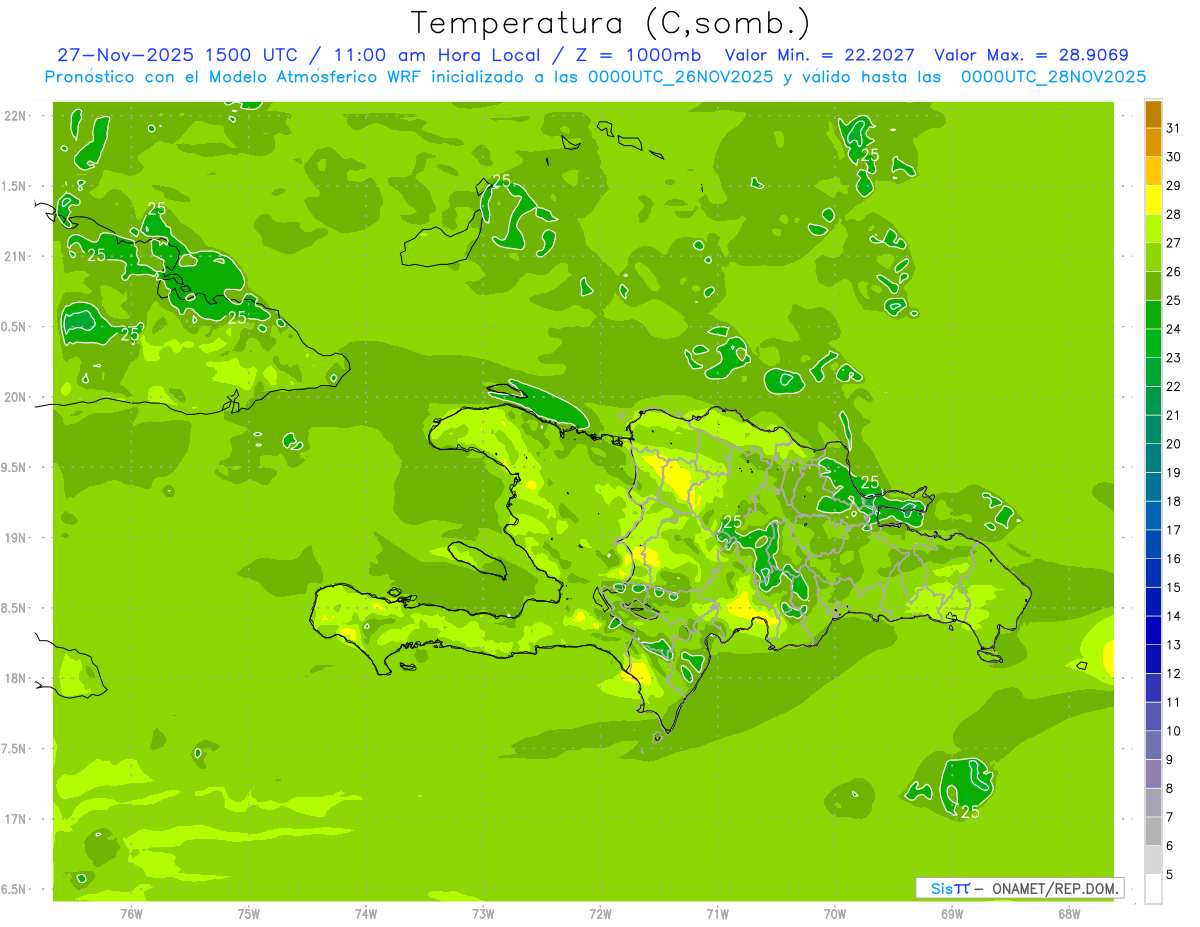This screenshot has height=927, width=1200.
Task: Click the "0000UTC_28NOV2025" valid-until time
Action: click(x=1053, y=77)
